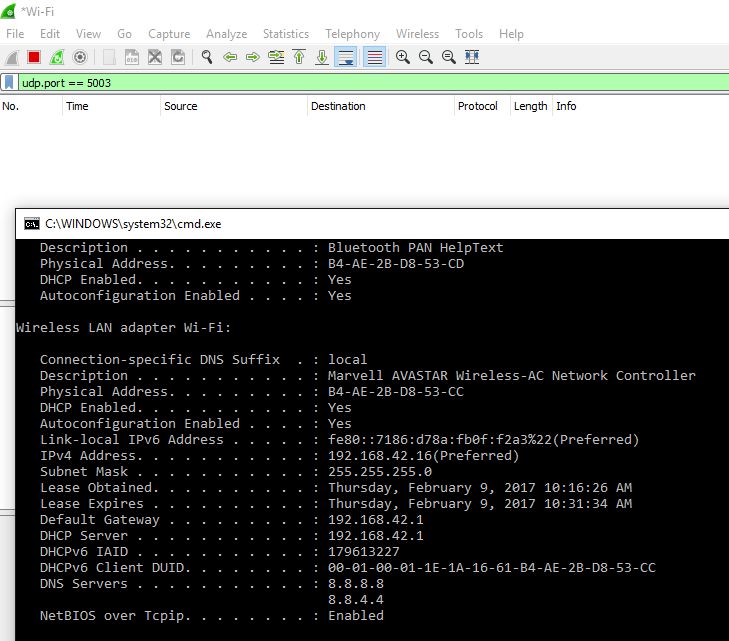Click DHCPv6 IAID value 179613227
Viewport: 729px width, 641px height.
(364, 551)
